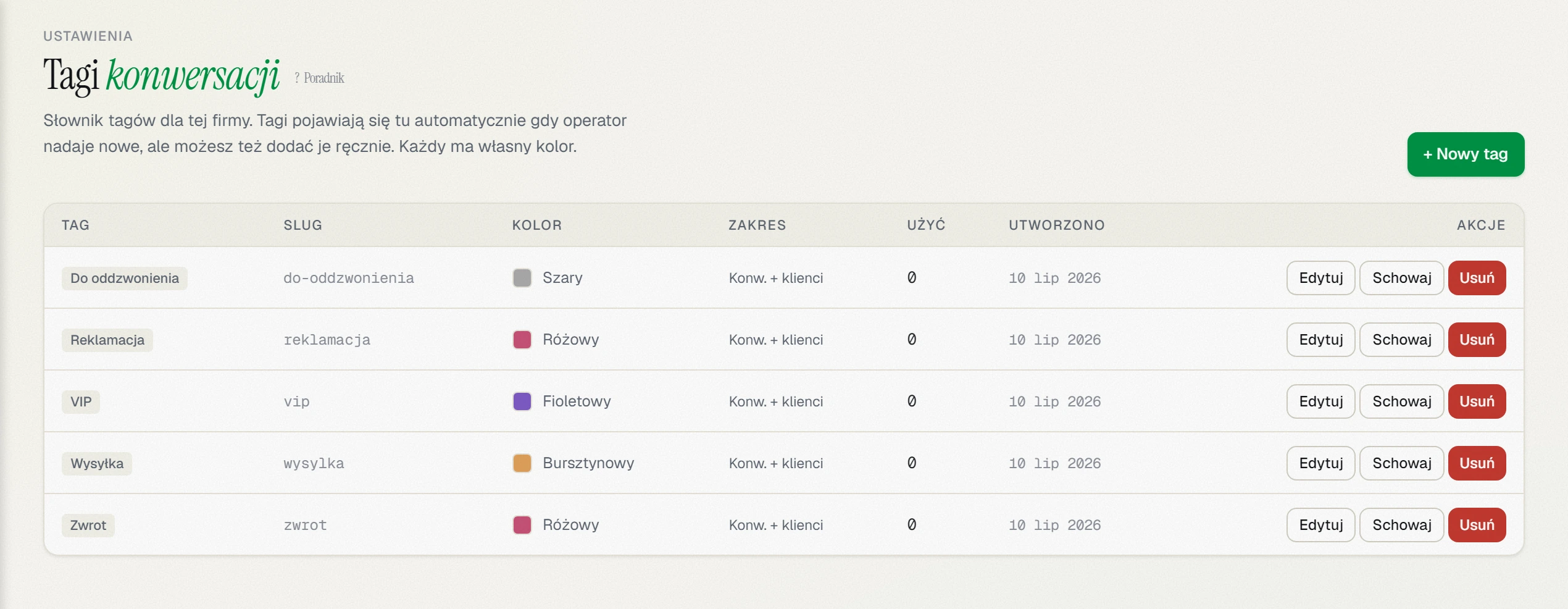Click the SLUG column header
This screenshot has width=1568, height=609.
[303, 225]
